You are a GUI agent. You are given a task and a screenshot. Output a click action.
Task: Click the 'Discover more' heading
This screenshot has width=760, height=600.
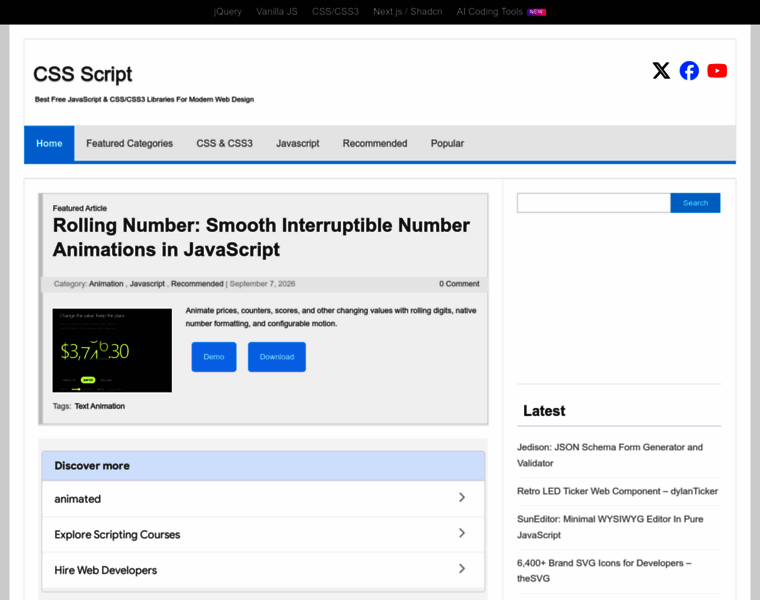tap(92, 466)
